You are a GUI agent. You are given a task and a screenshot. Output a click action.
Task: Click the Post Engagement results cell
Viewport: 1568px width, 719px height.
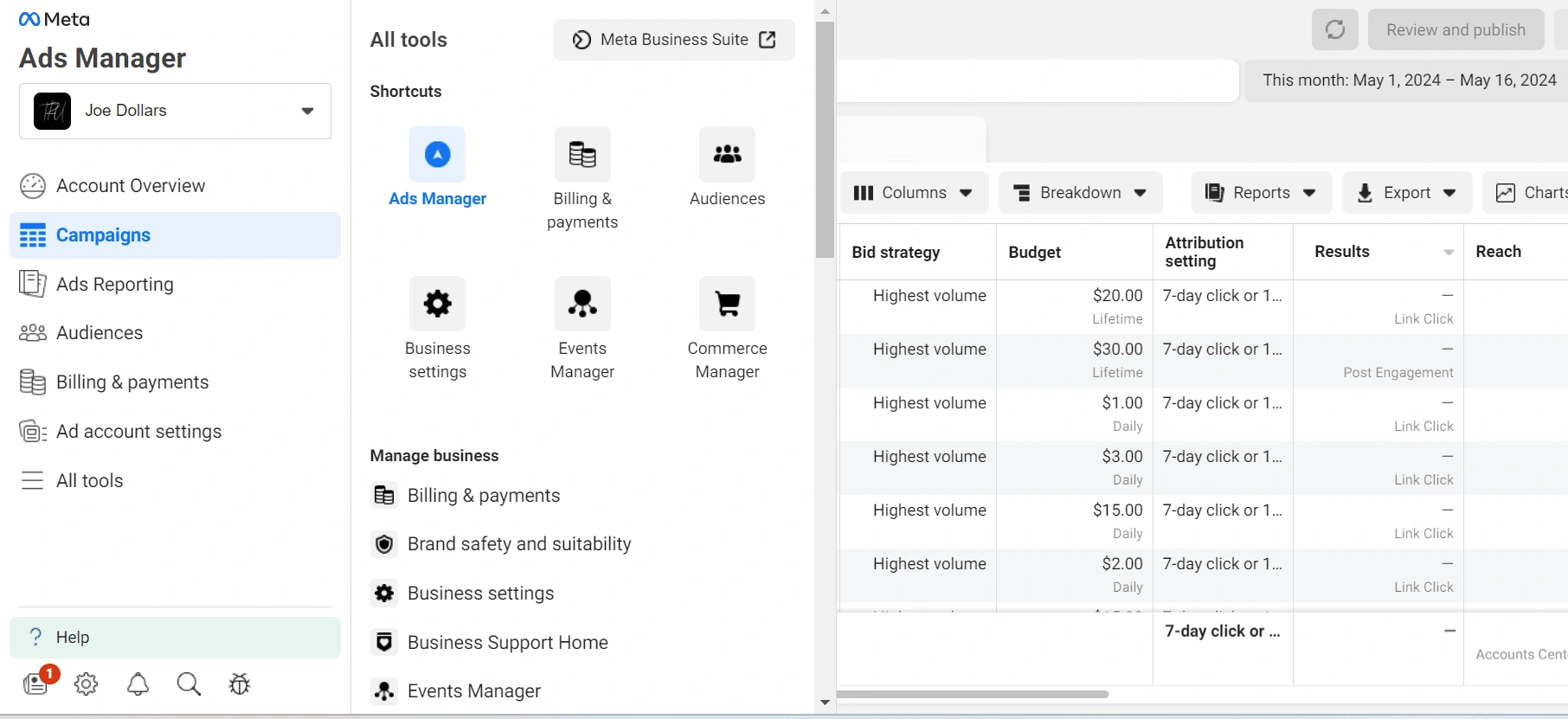[1378, 361]
